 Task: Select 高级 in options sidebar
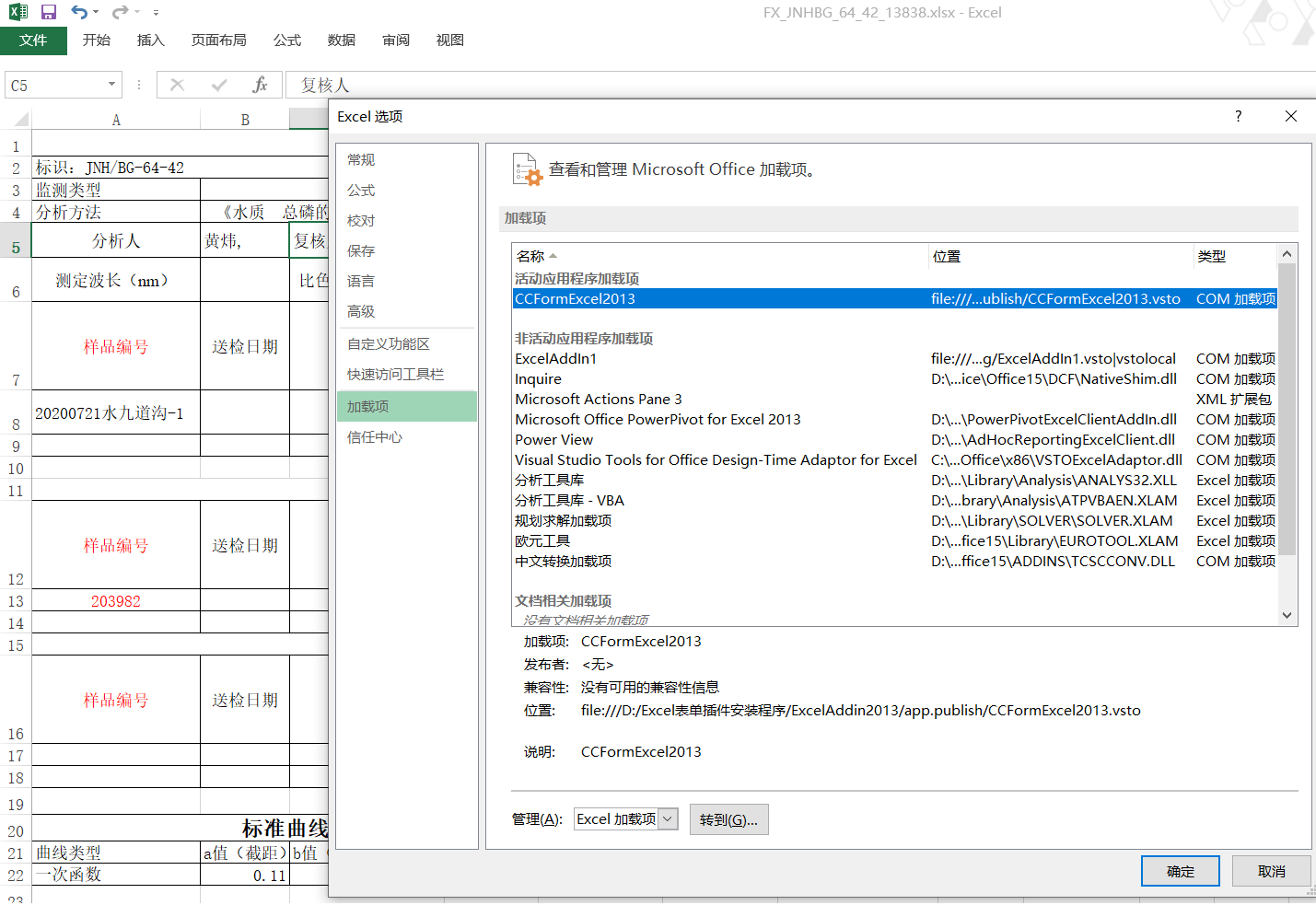407,311
